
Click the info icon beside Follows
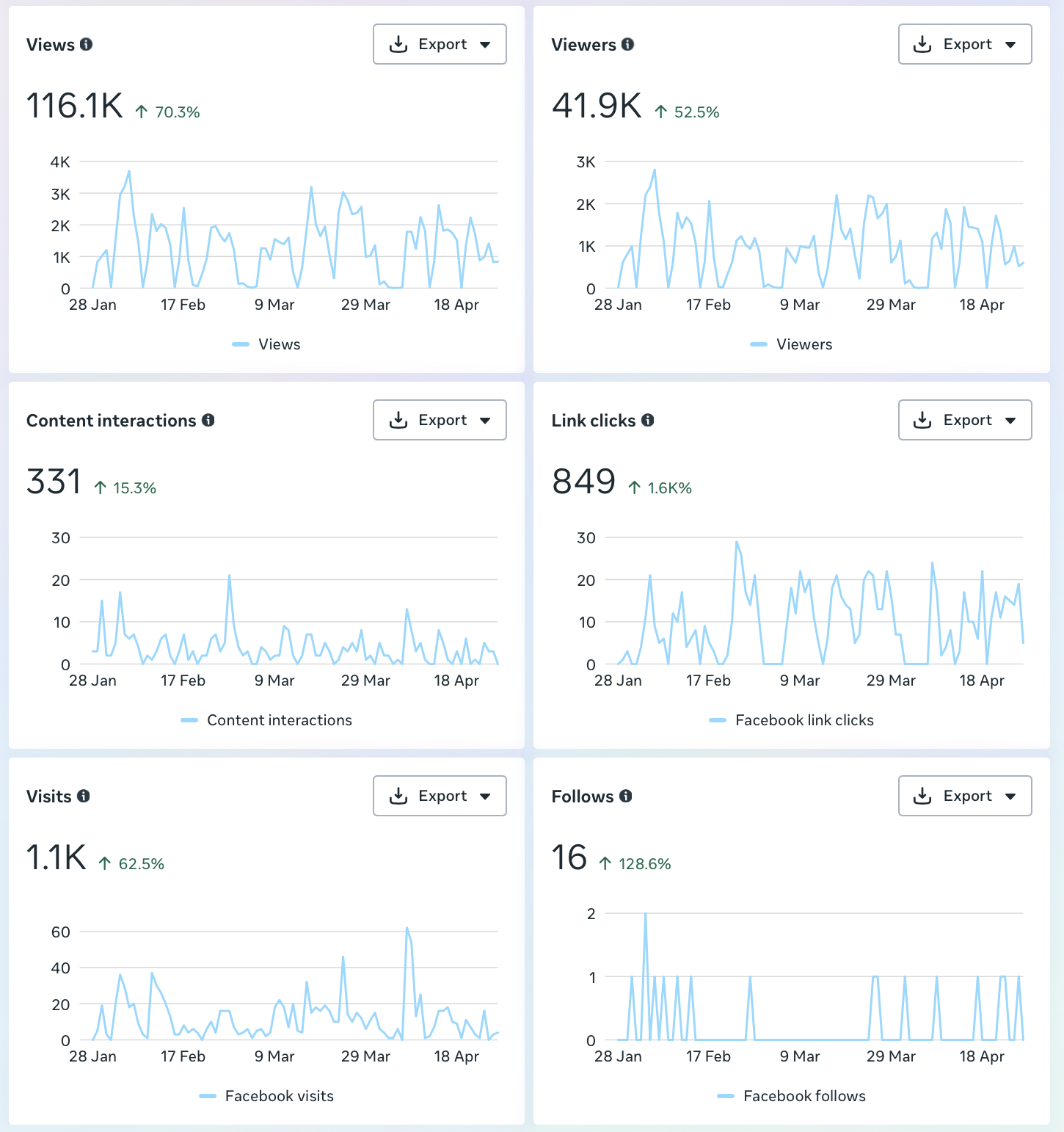(x=625, y=796)
